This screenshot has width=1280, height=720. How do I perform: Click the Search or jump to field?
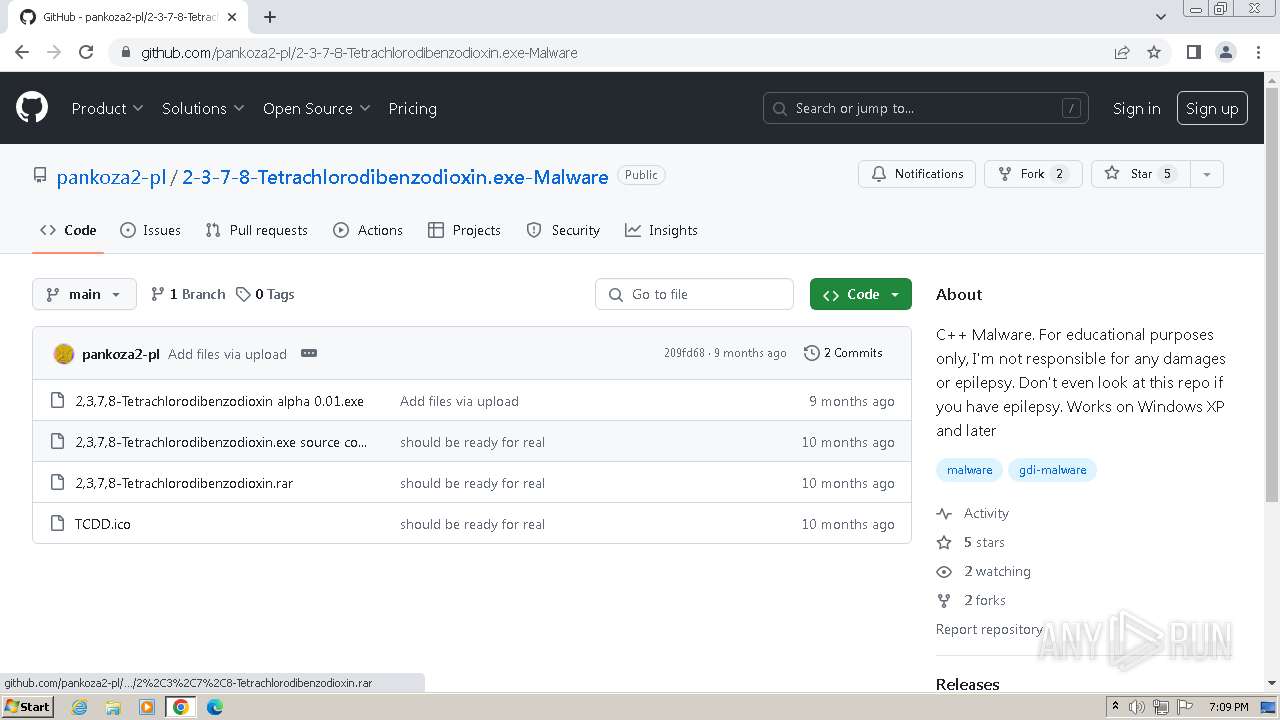tap(926, 108)
